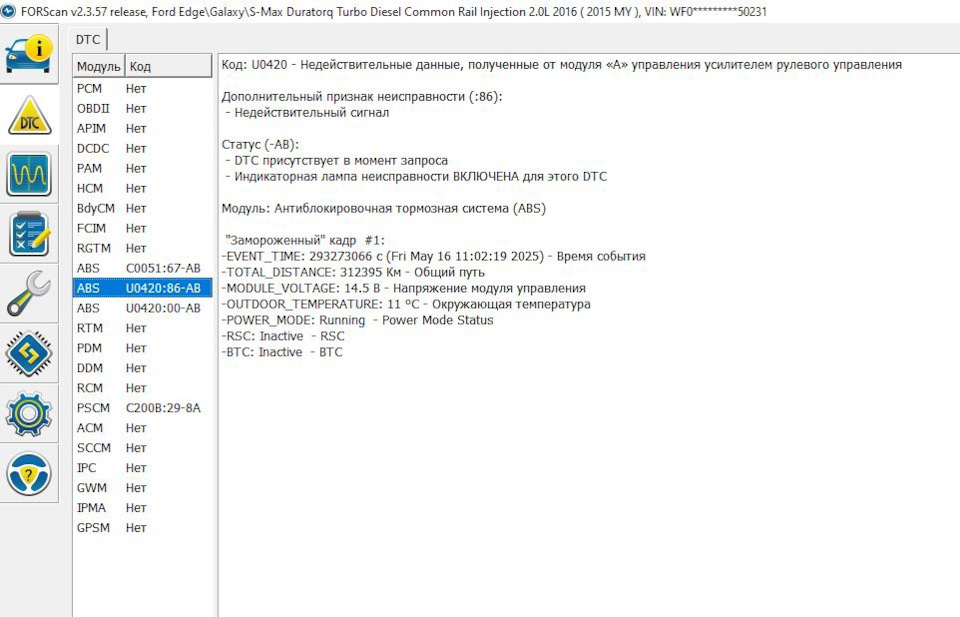Open the help steering wheel icon
This screenshot has height=617, width=960.
28,473
